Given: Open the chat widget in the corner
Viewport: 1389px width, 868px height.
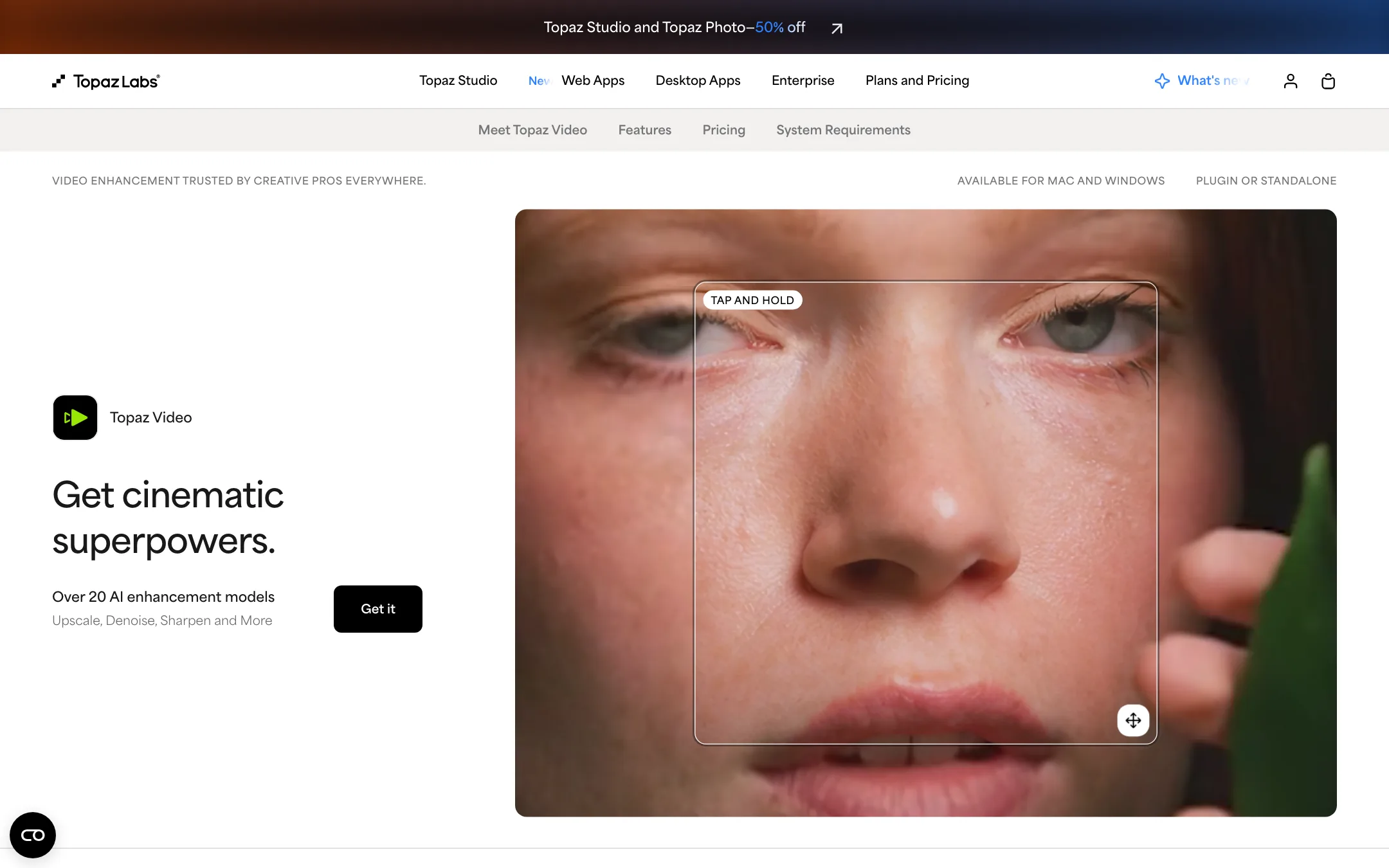Looking at the screenshot, I should click(x=33, y=835).
